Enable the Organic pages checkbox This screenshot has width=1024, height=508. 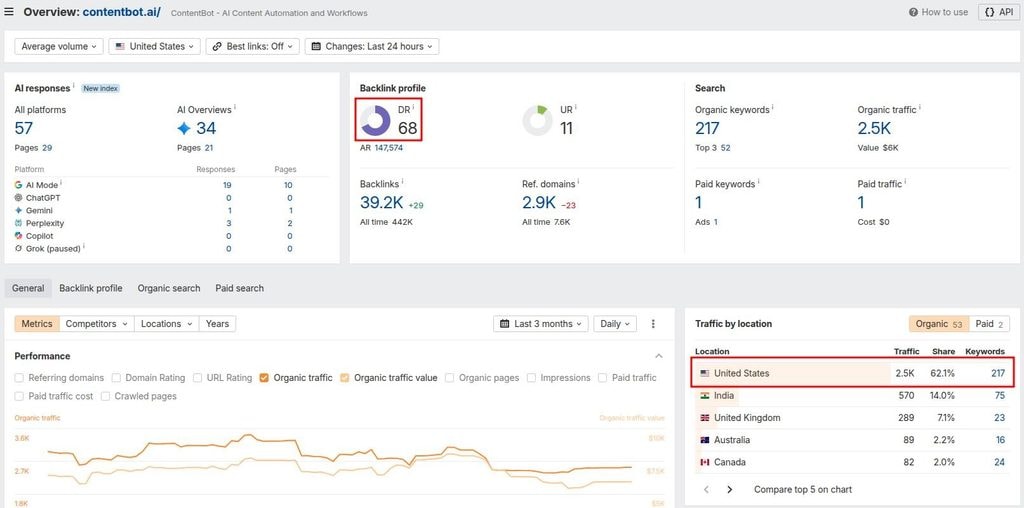tap(450, 377)
